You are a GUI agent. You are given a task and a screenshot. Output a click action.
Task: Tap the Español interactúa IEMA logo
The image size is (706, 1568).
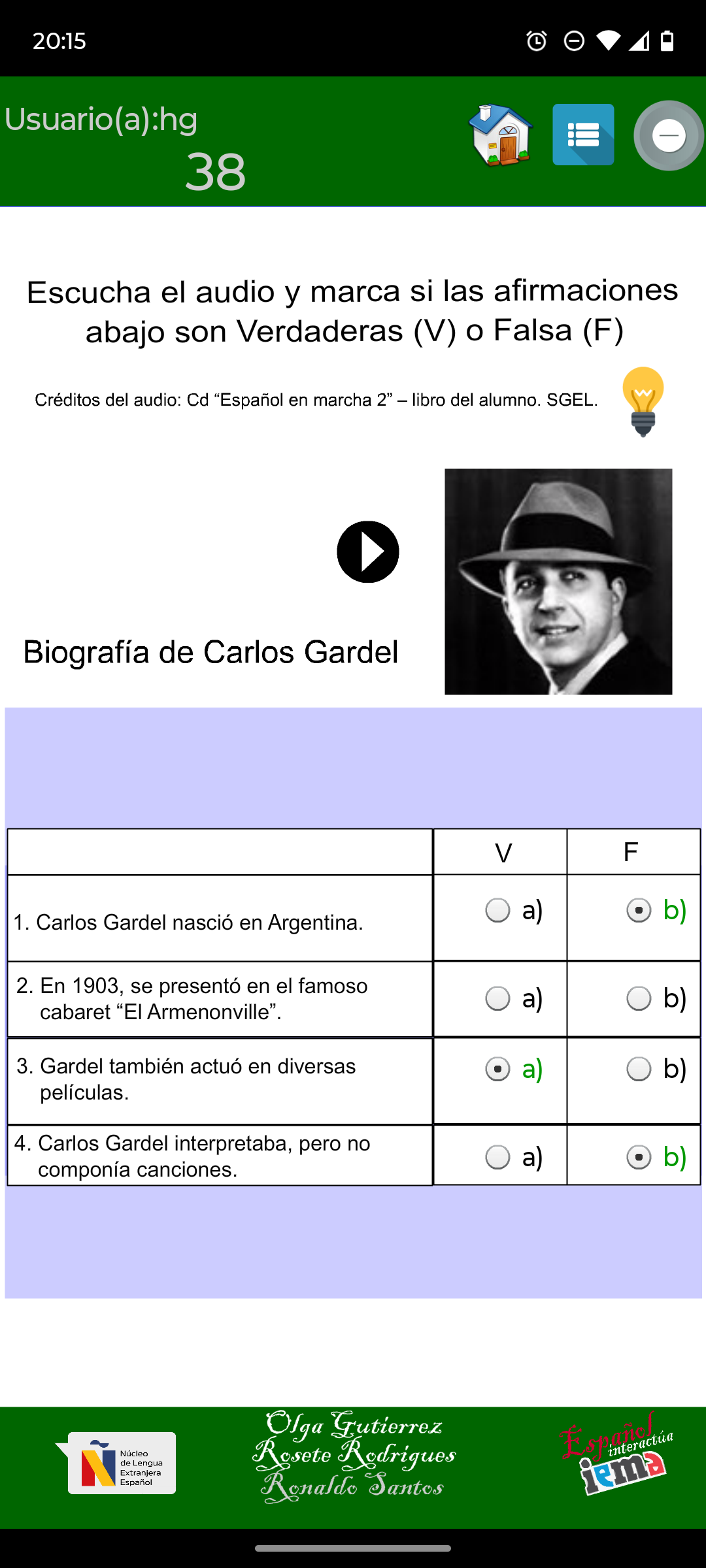616,1454
